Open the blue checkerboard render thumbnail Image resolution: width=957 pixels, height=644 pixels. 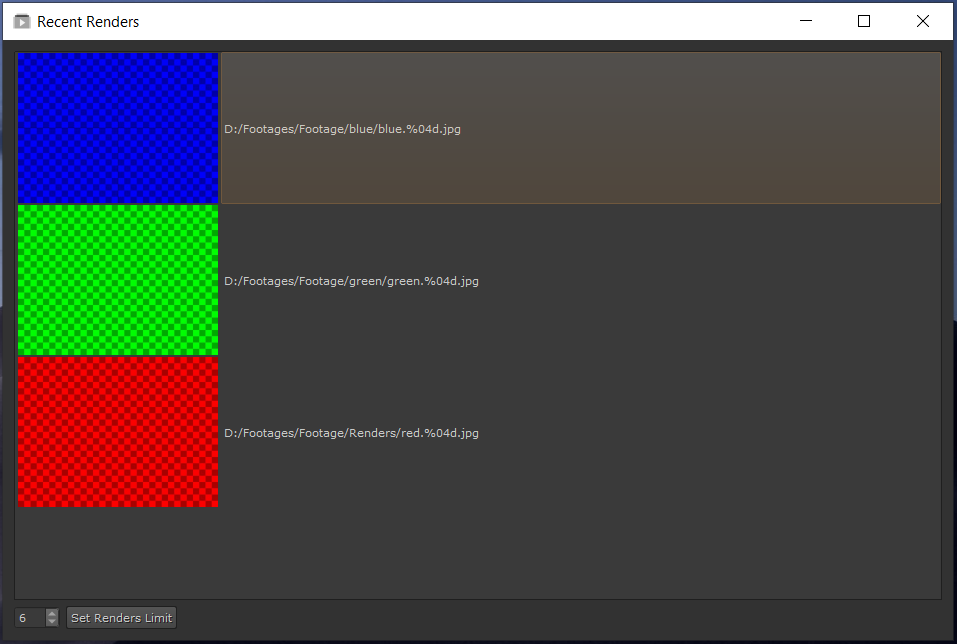tap(117, 128)
